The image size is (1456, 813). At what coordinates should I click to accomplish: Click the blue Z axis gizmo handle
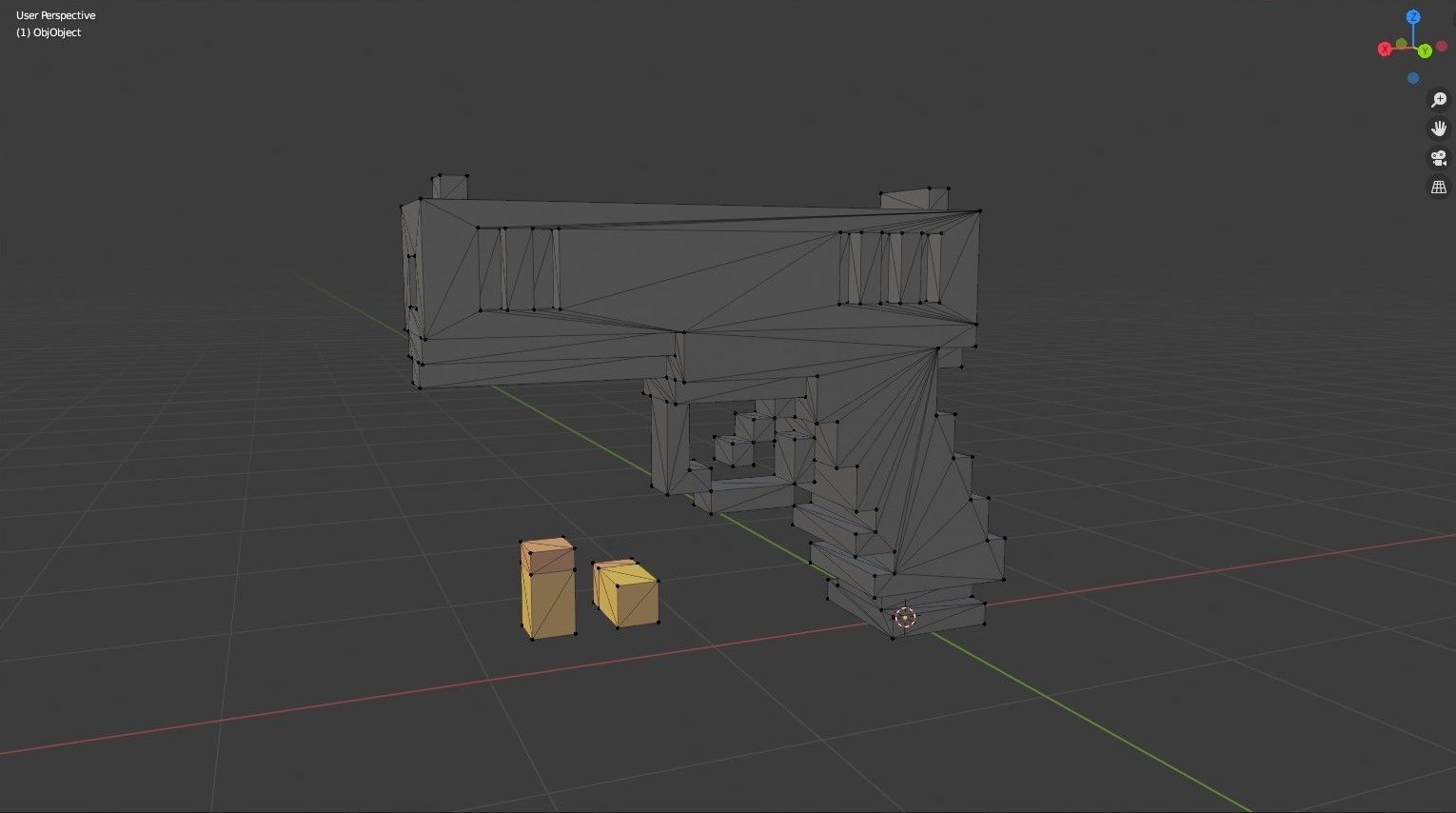click(x=1413, y=17)
